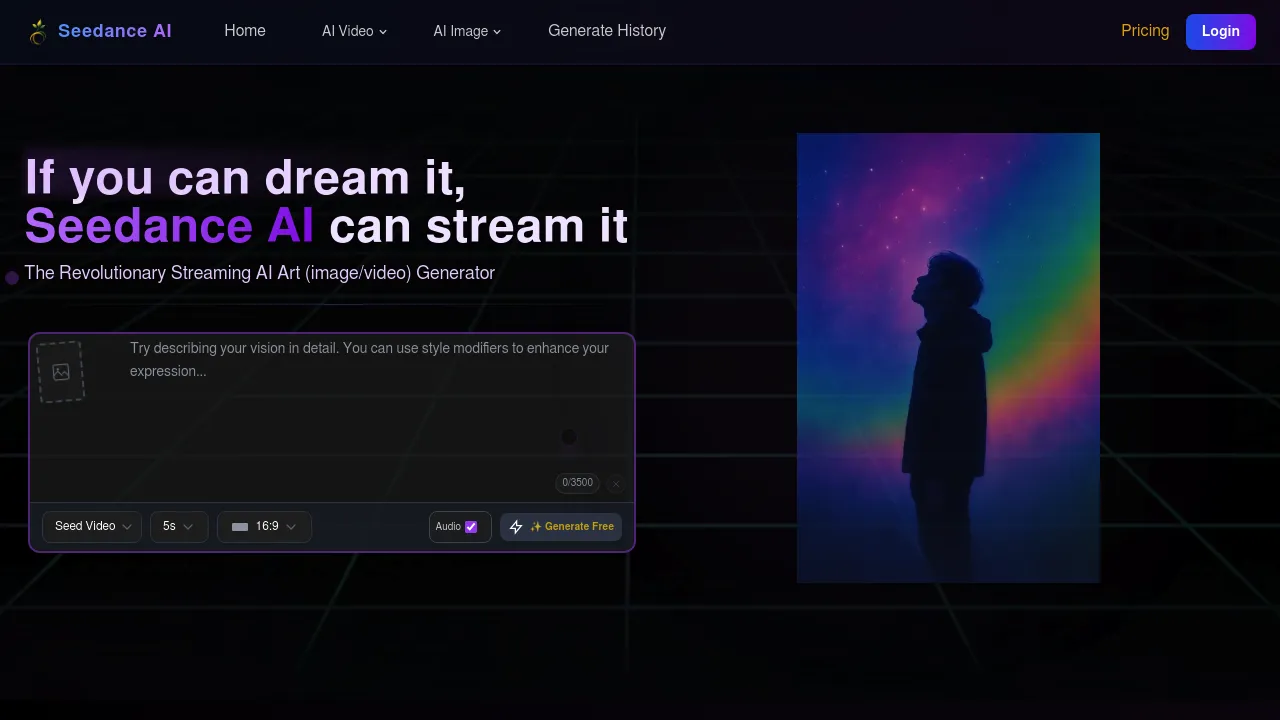Clear the prompt with the x icon
The image size is (1280, 720).
pos(616,484)
